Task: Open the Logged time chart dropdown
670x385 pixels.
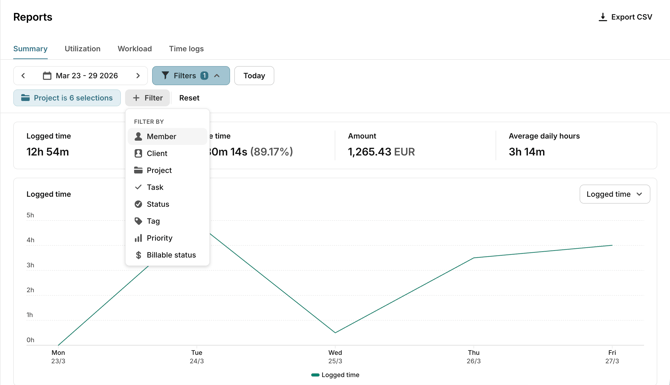Action: (614, 194)
